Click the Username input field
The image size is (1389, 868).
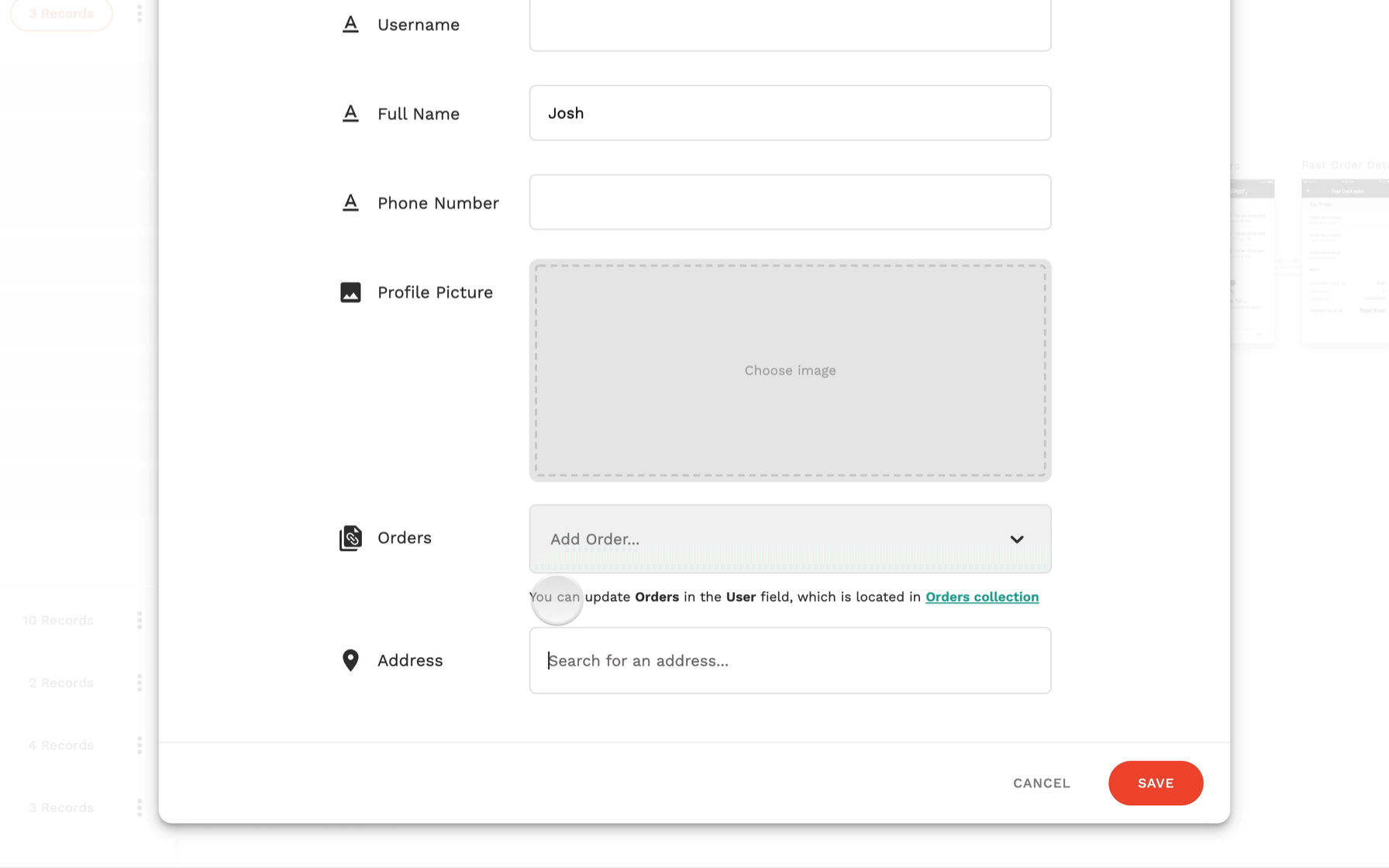pyautogui.click(x=790, y=25)
